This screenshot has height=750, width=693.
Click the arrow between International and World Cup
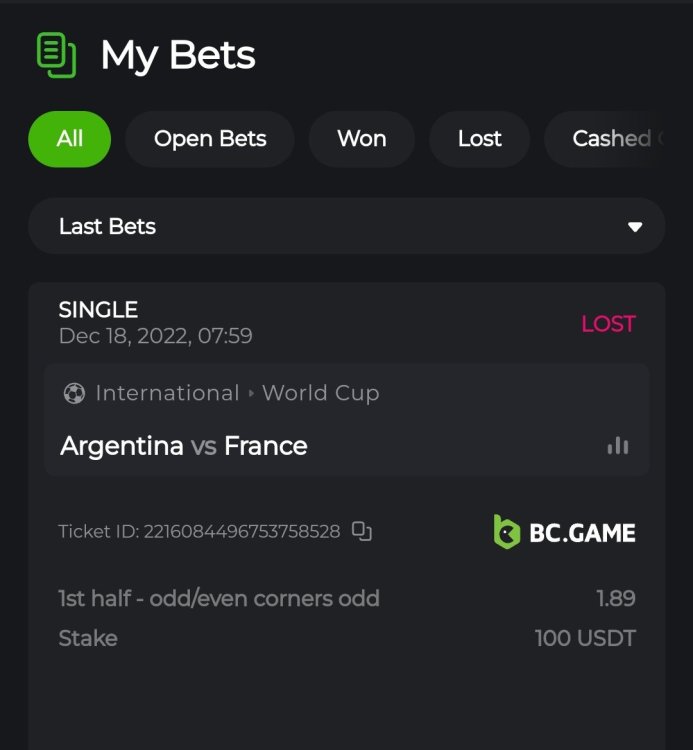(251, 394)
